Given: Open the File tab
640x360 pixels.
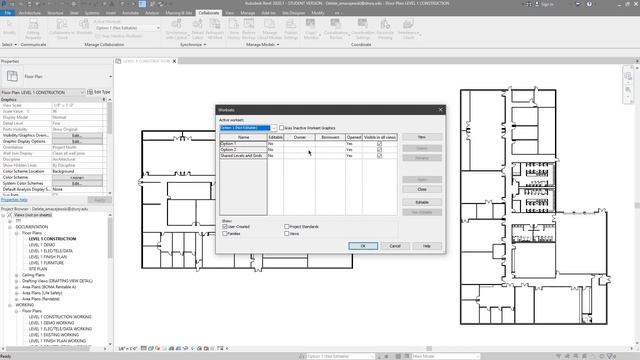Looking at the screenshot, I should pyautogui.click(x=7, y=13).
